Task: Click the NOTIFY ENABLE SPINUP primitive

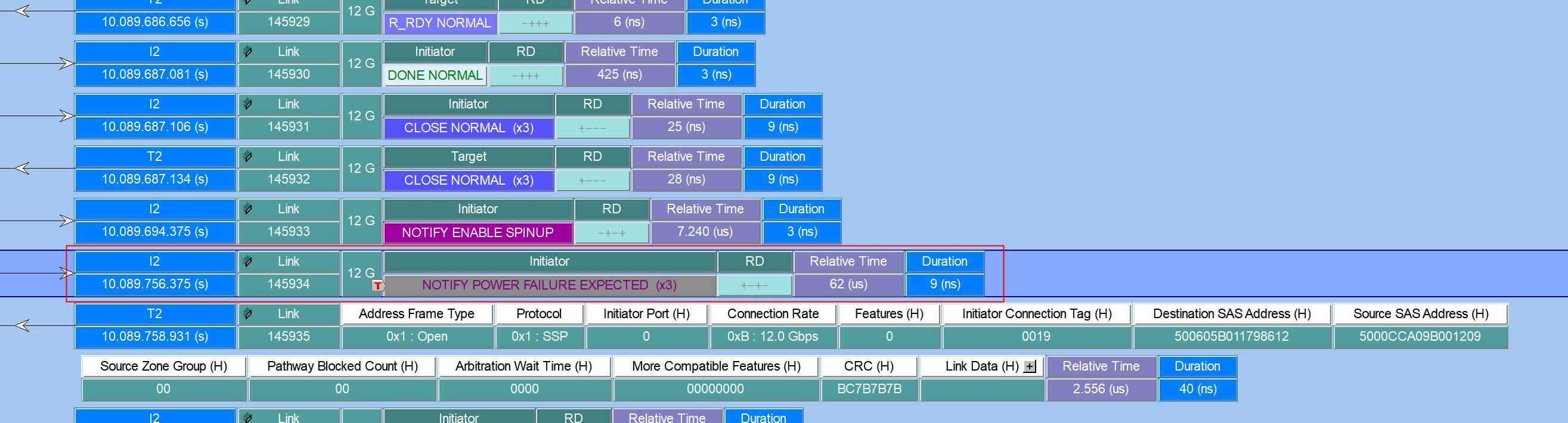Action: (478, 232)
